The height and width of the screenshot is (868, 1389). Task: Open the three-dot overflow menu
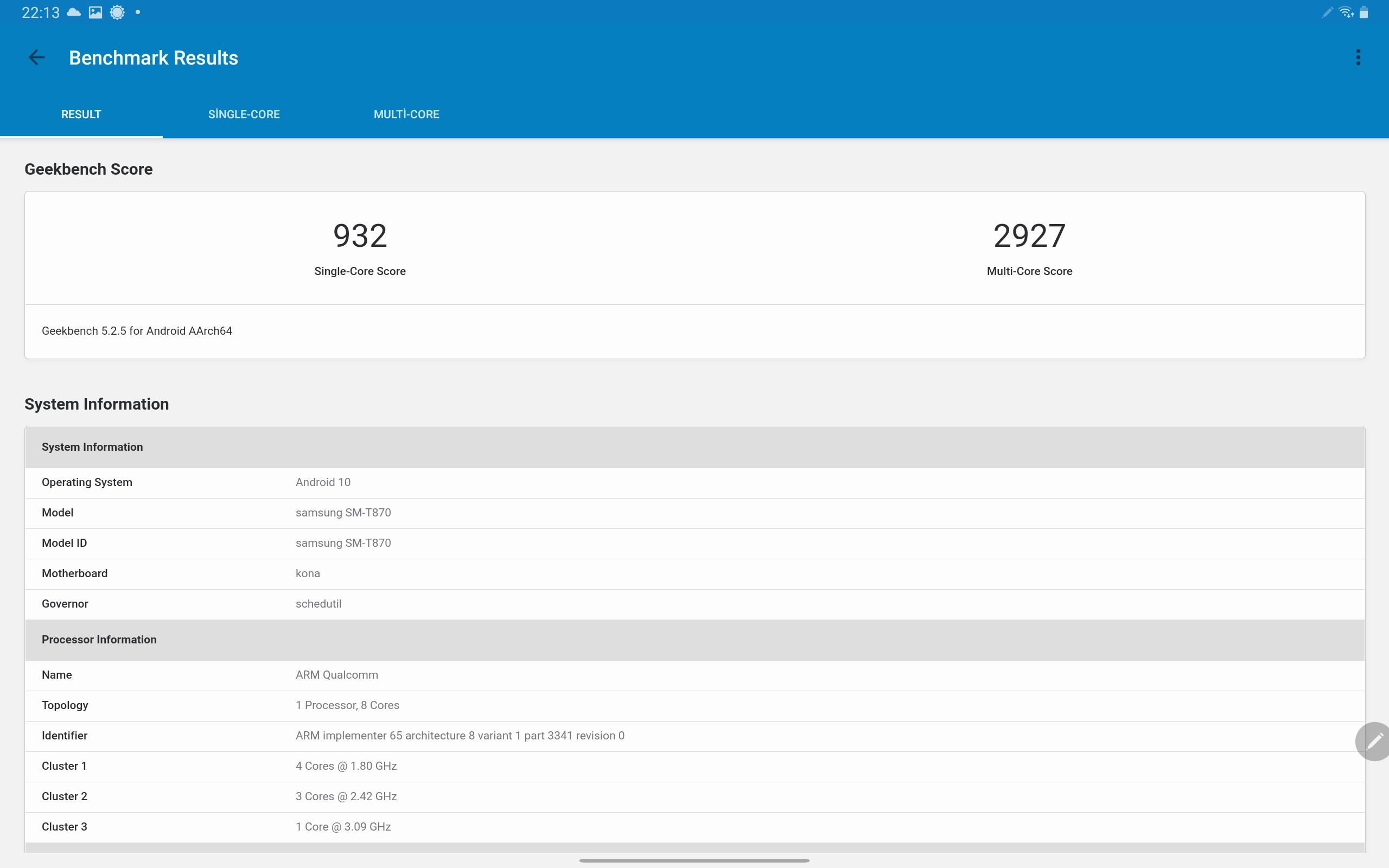pyautogui.click(x=1358, y=58)
